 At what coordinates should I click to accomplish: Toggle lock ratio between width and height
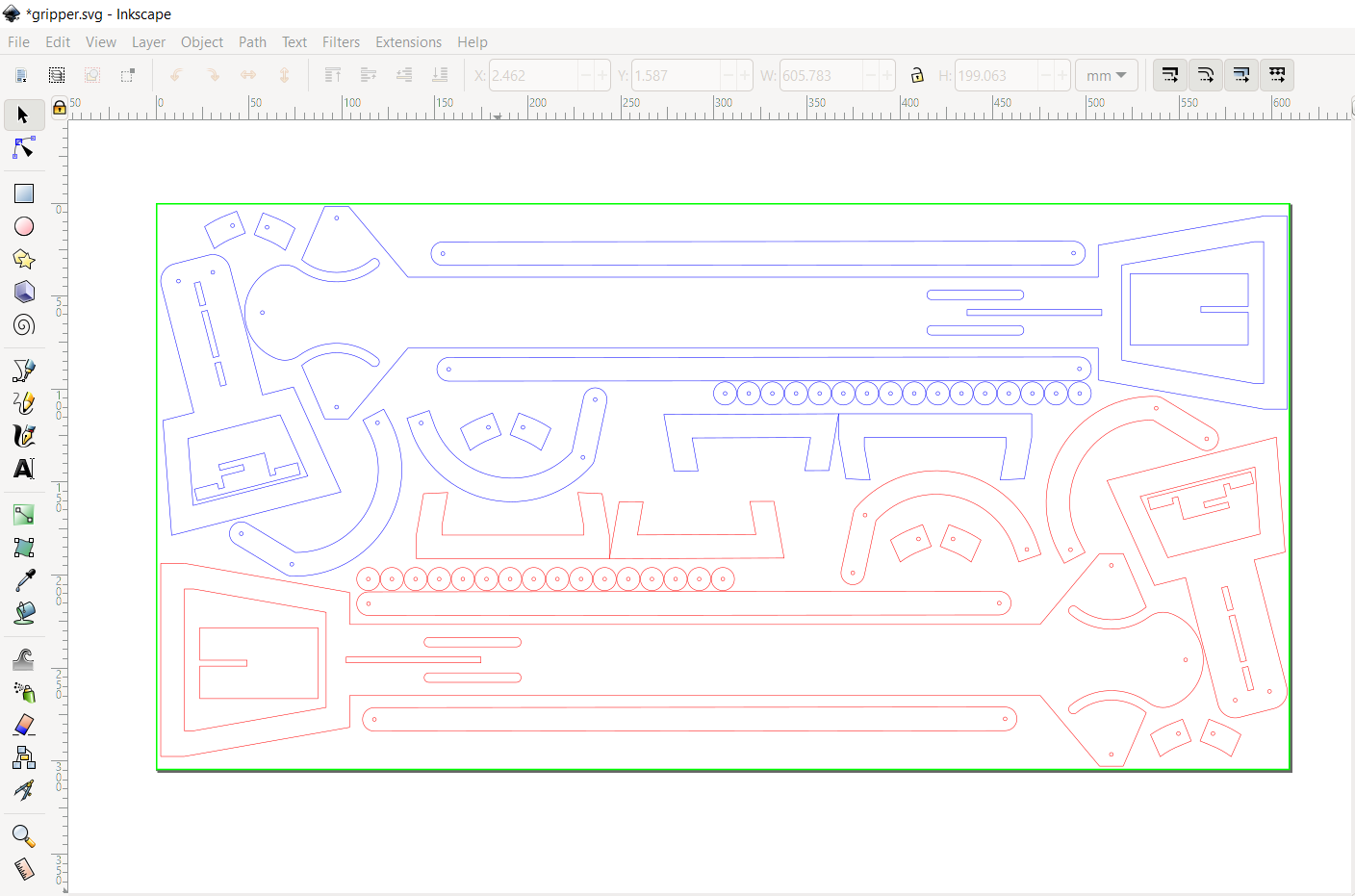pyautogui.click(x=916, y=74)
